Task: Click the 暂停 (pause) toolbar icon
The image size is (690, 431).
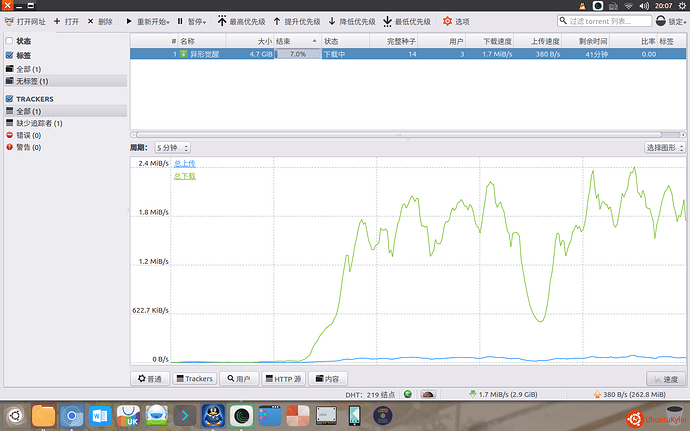Action: coord(180,21)
